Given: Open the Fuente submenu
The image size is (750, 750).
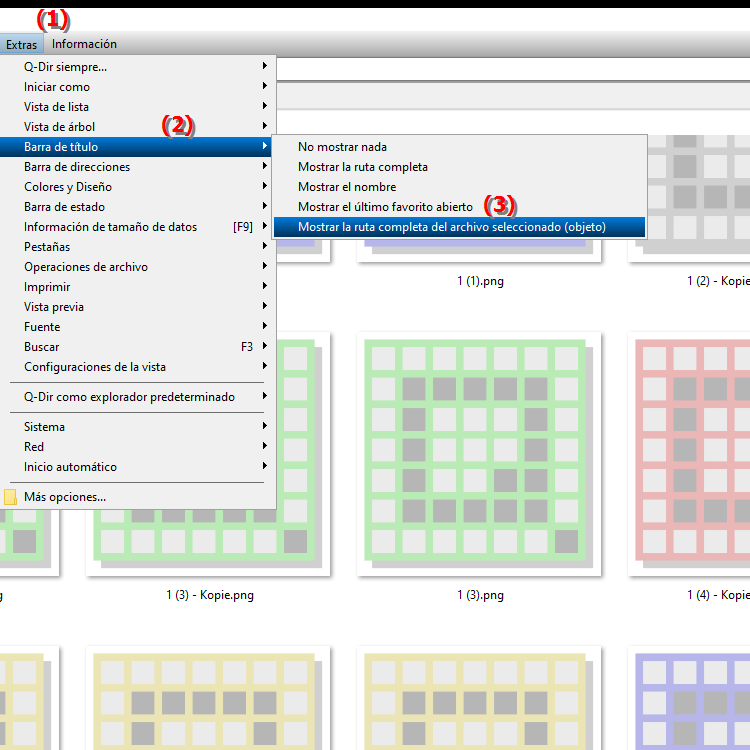Looking at the screenshot, I should pos(138,327).
